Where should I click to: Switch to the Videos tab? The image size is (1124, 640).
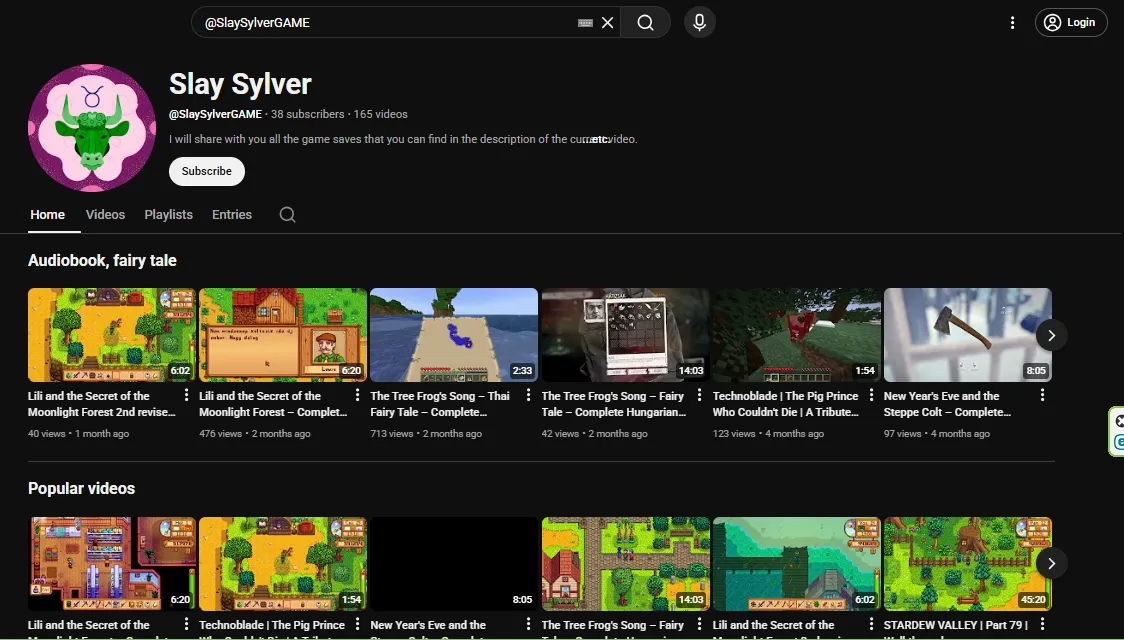pos(105,214)
